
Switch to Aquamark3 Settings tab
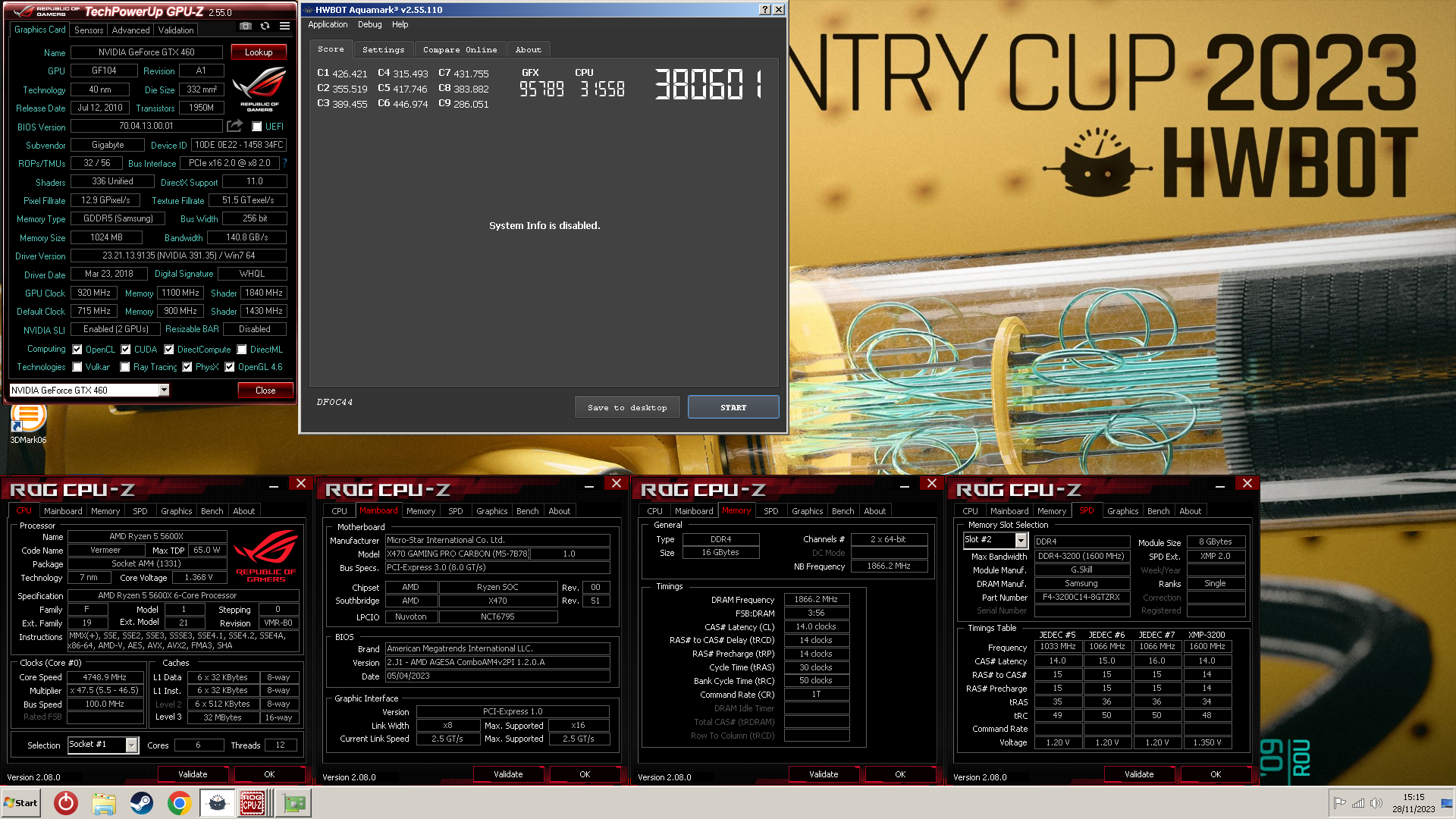pyautogui.click(x=383, y=49)
